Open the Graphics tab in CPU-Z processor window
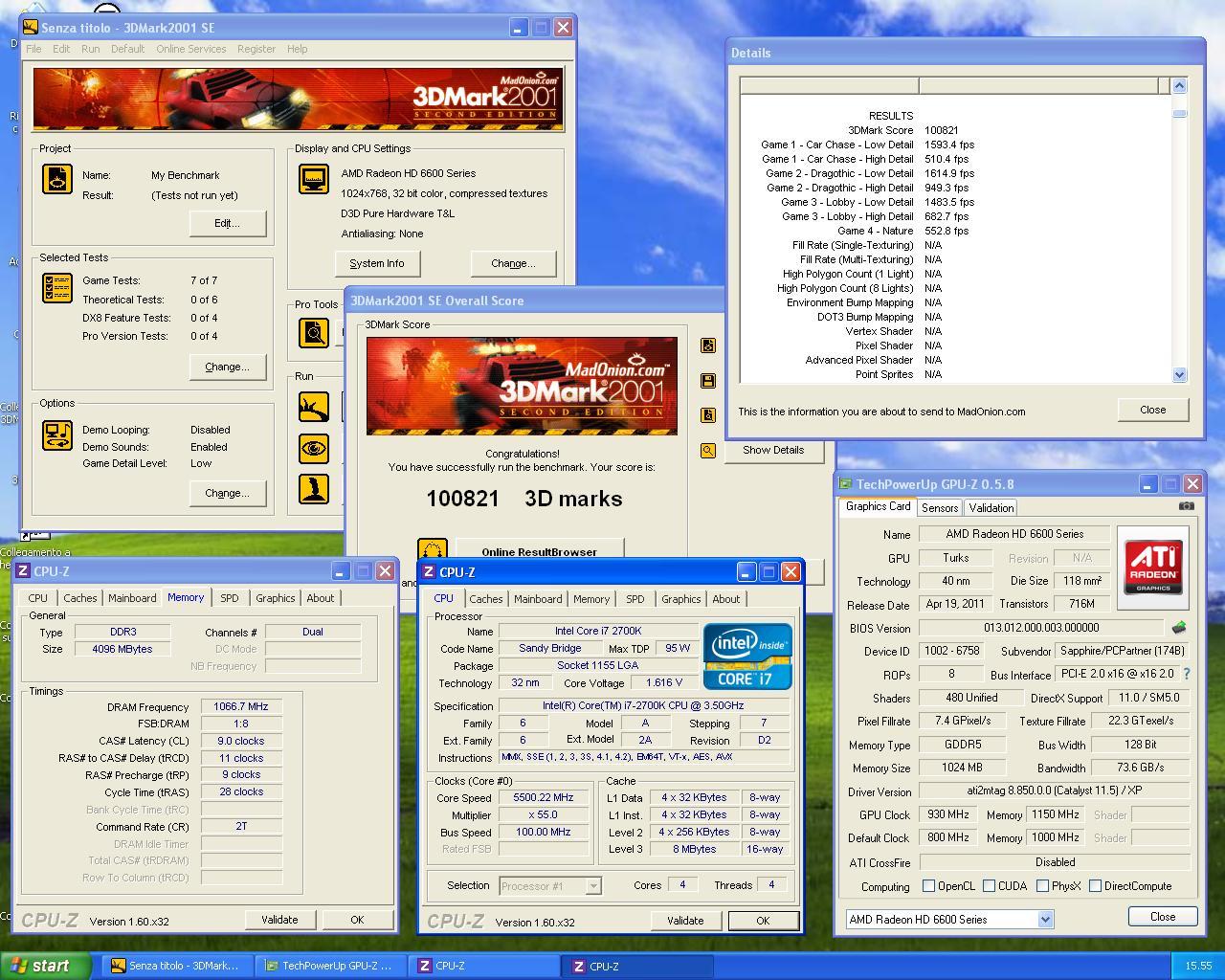1225x980 pixels. pyautogui.click(x=681, y=599)
